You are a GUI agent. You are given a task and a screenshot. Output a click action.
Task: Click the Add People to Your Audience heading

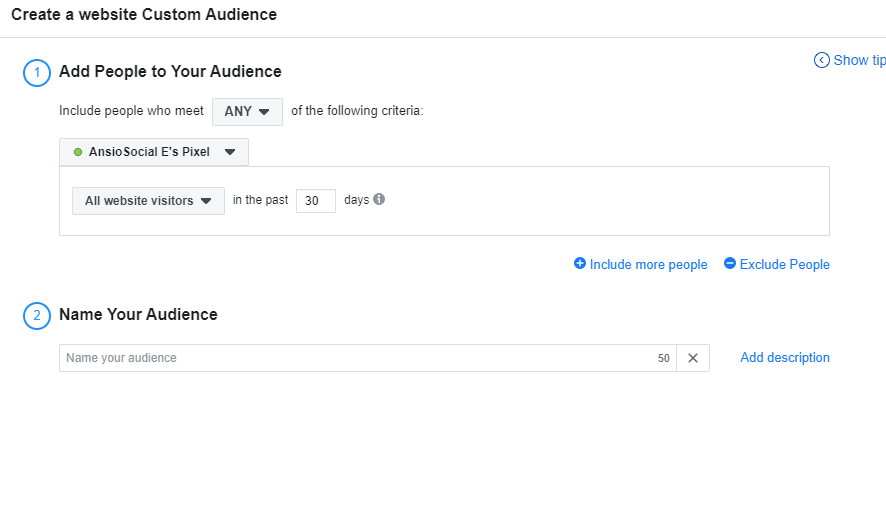[x=170, y=71]
